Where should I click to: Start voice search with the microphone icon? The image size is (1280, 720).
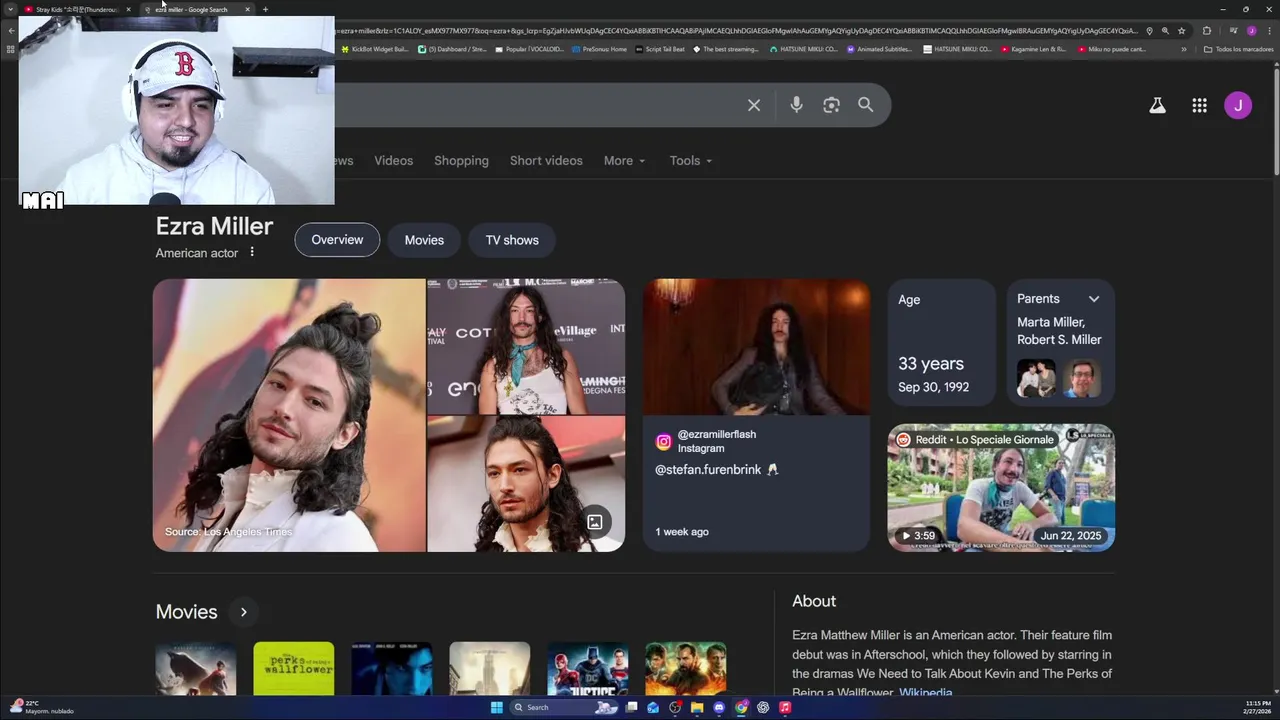point(796,105)
